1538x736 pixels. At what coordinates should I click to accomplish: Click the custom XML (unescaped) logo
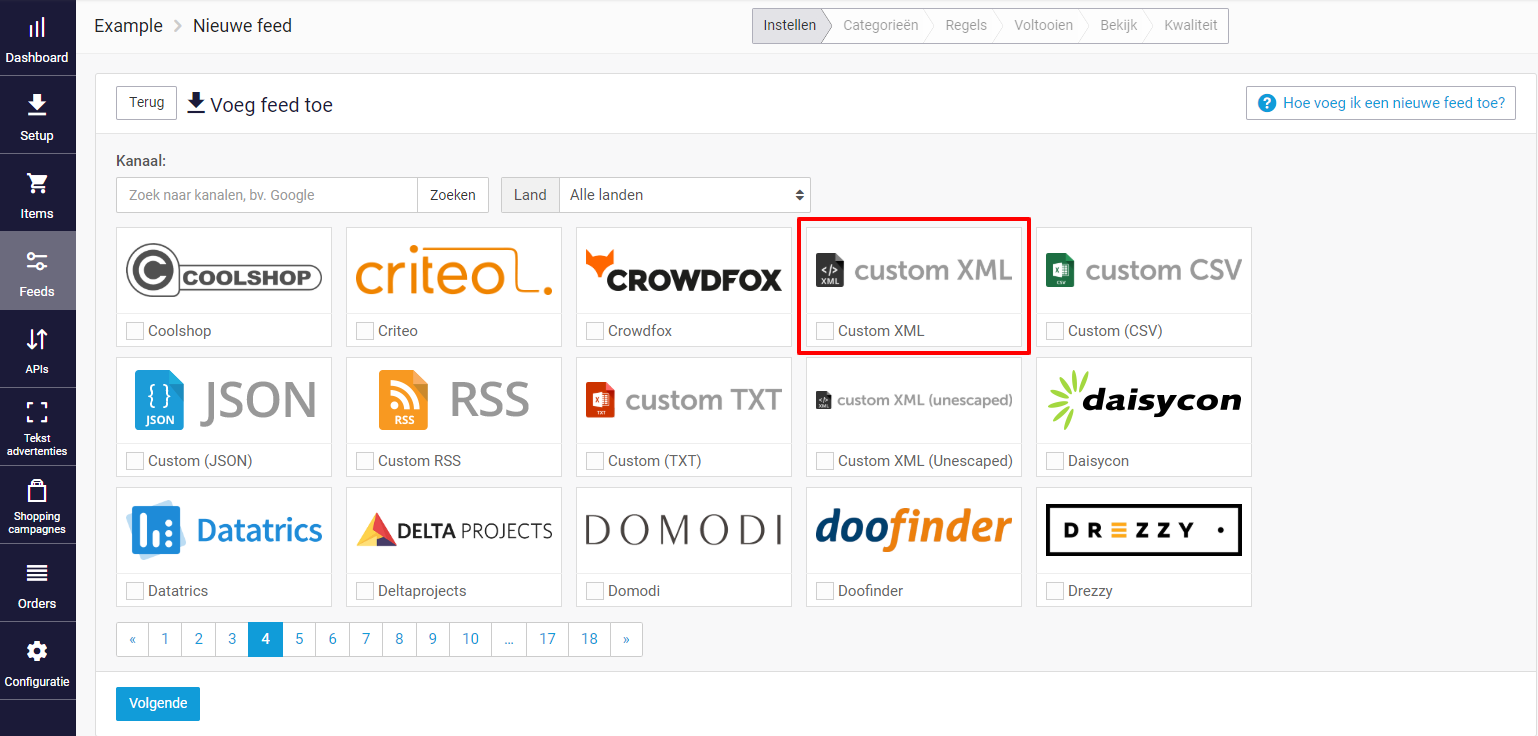[x=914, y=400]
